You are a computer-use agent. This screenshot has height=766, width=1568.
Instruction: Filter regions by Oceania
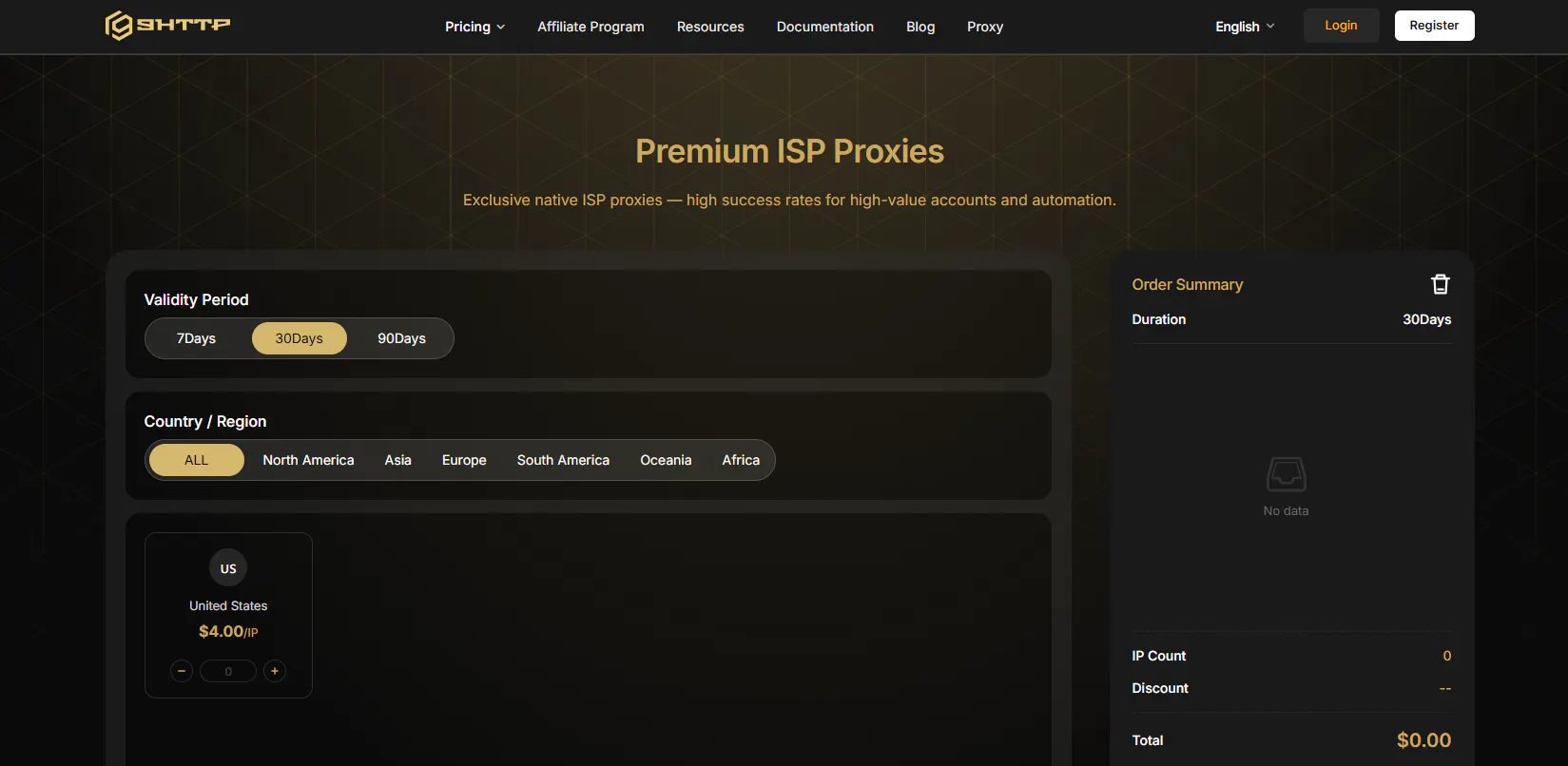click(x=666, y=460)
